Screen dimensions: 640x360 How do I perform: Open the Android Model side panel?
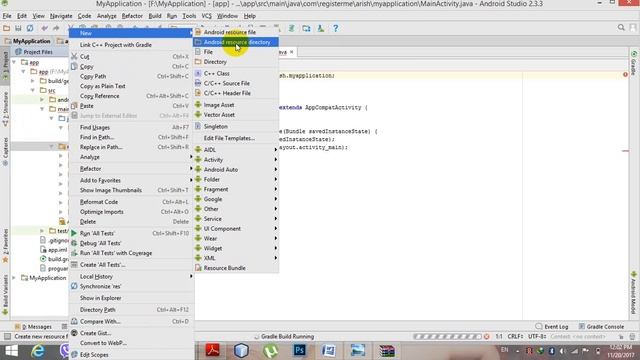(x=633, y=292)
